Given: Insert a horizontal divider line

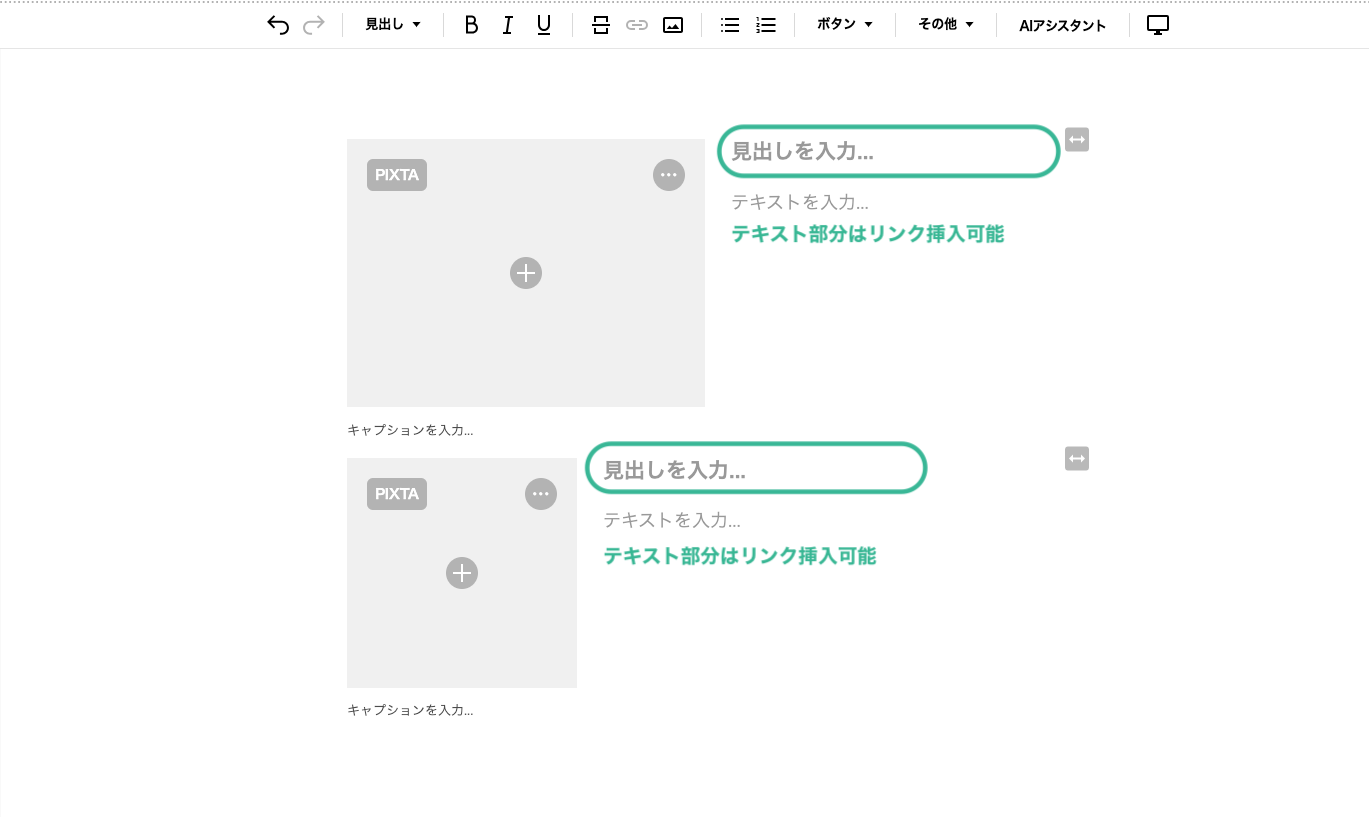Looking at the screenshot, I should (600, 25).
